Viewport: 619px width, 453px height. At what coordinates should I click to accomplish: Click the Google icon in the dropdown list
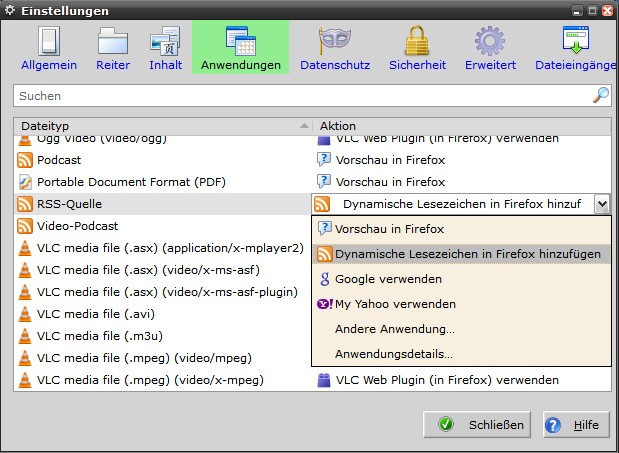coord(325,279)
